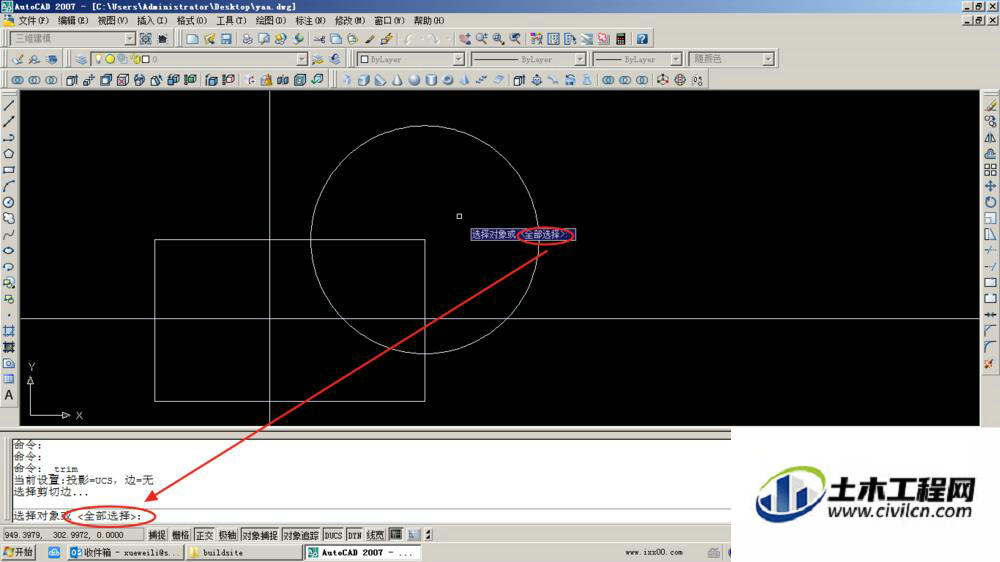
Task: Click the Match Properties brush icon
Action: pyautogui.click(x=369, y=39)
